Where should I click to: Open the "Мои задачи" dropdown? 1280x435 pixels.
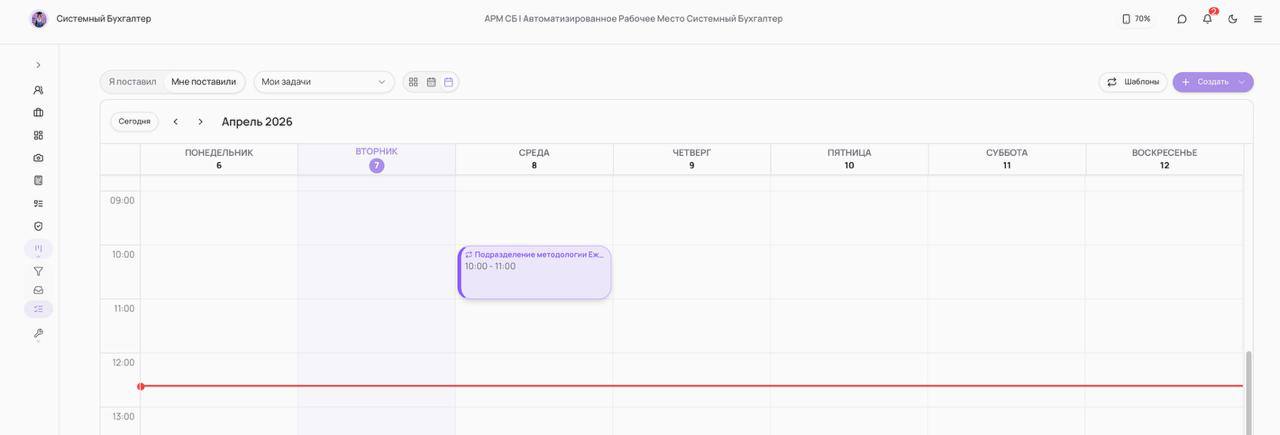(323, 82)
